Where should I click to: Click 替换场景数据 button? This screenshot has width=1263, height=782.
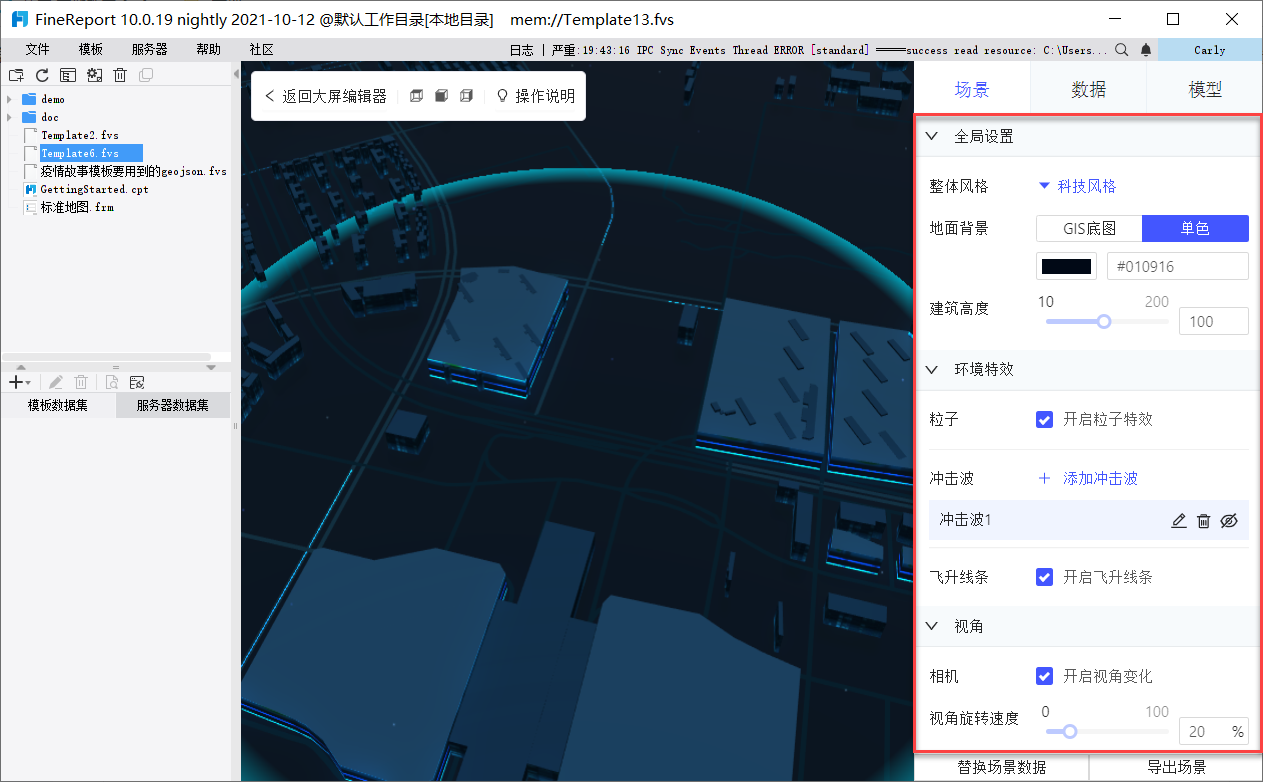point(1001,767)
